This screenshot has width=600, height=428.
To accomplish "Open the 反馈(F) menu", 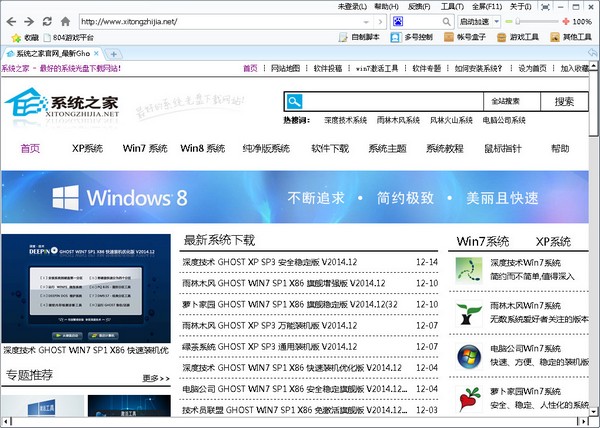I will [419, 7].
